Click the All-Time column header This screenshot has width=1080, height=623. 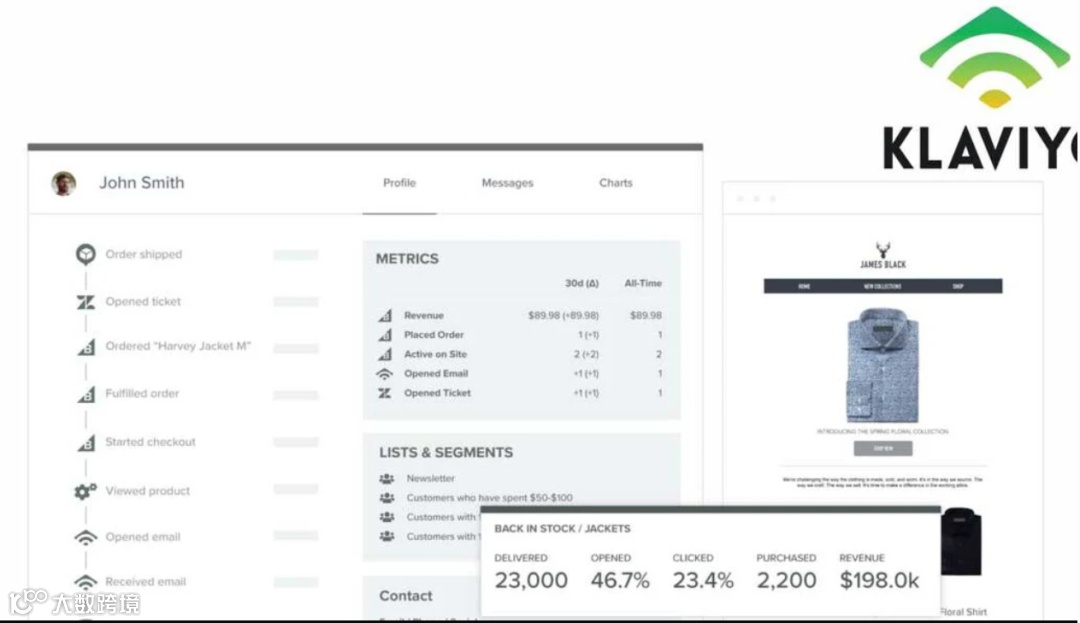click(643, 283)
